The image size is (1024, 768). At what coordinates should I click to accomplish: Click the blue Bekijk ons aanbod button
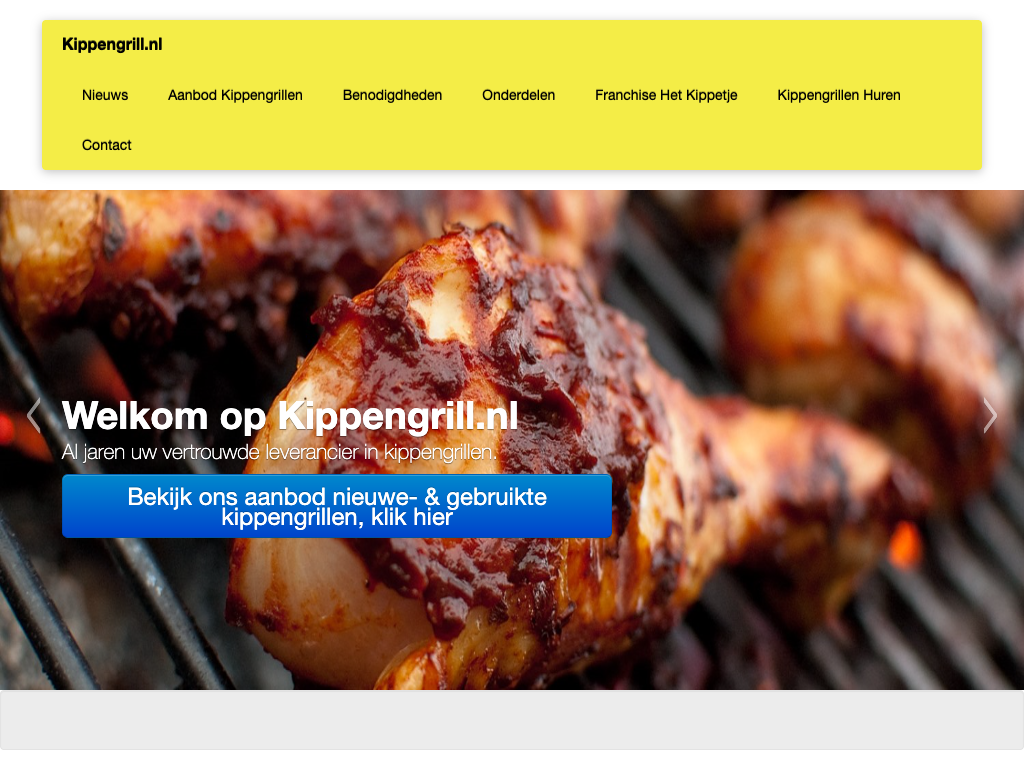tap(337, 507)
